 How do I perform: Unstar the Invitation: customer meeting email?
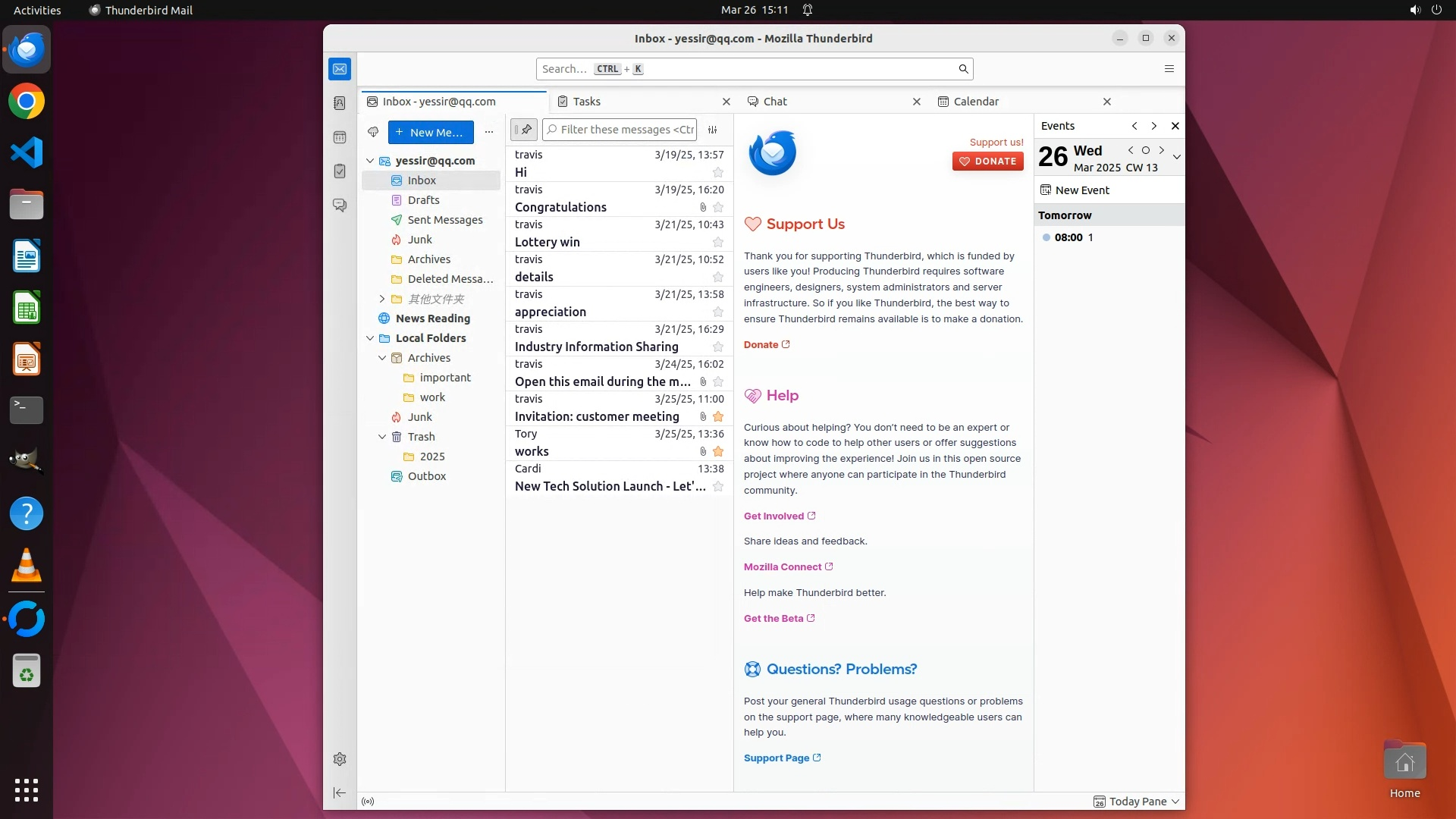coord(717,417)
